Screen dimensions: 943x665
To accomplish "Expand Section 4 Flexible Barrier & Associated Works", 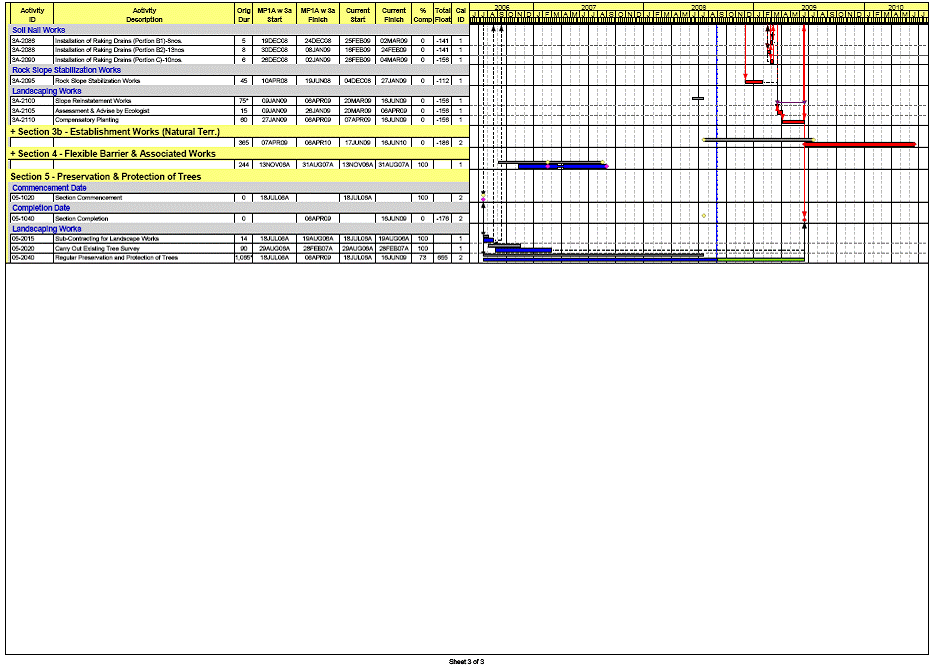I will (x=13, y=154).
